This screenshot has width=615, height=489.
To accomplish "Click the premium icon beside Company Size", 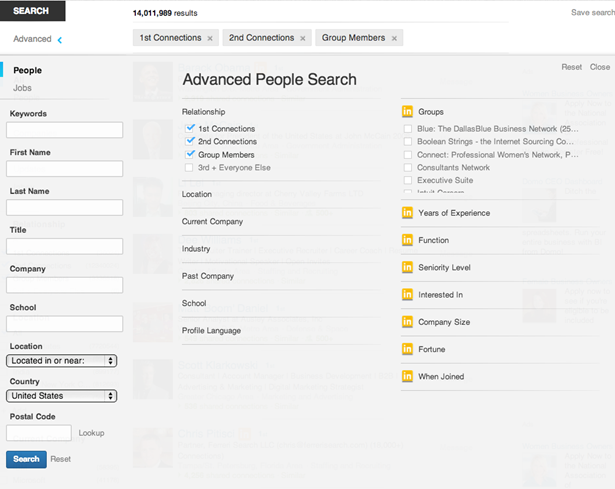I will click(407, 322).
